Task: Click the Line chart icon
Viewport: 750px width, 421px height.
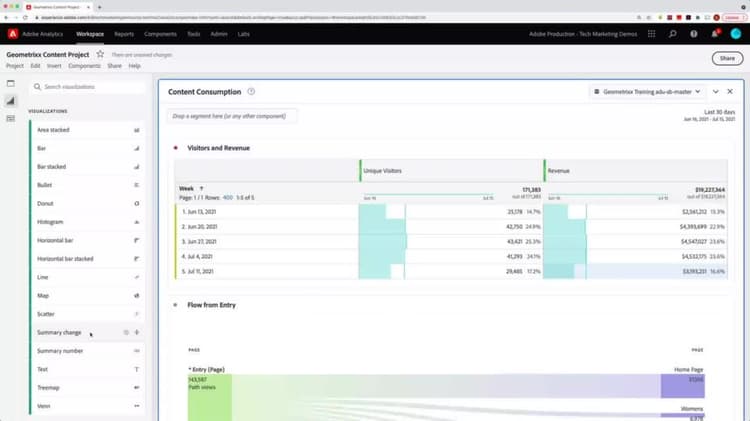Action: click(137, 277)
